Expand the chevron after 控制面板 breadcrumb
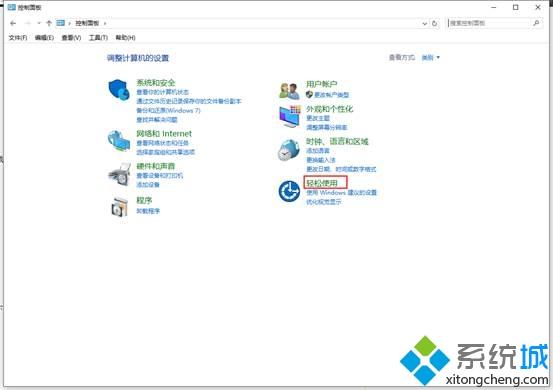This screenshot has width=553, height=390. 105,23
